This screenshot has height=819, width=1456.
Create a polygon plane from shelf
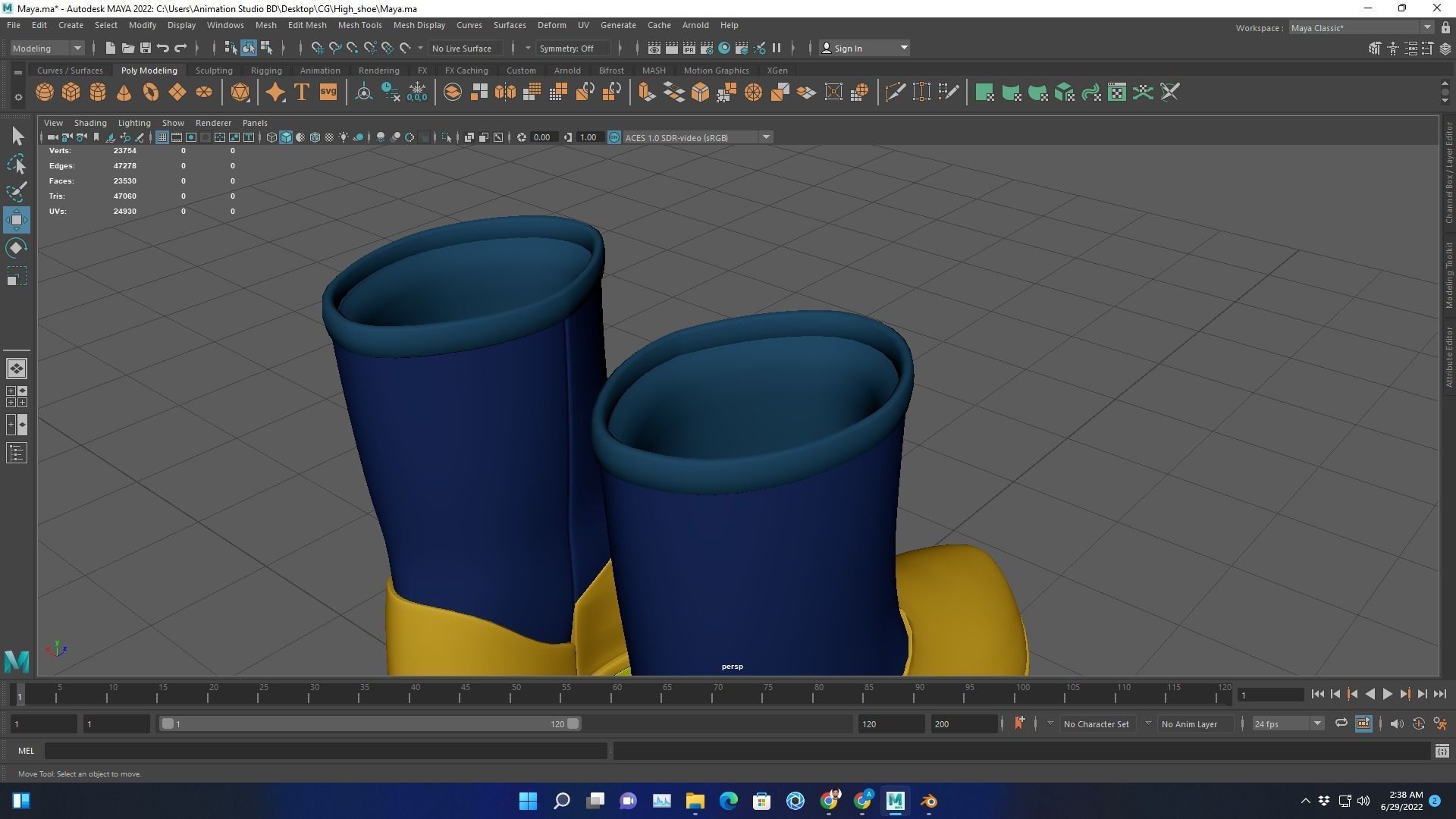click(177, 93)
